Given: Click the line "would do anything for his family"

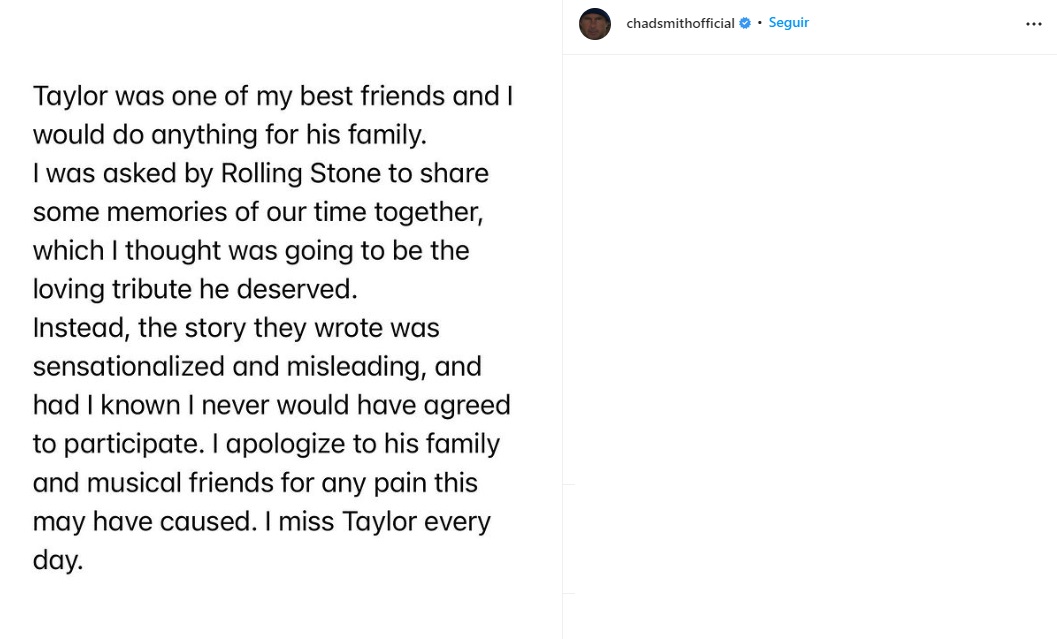Looking at the screenshot, I should click(x=229, y=134).
